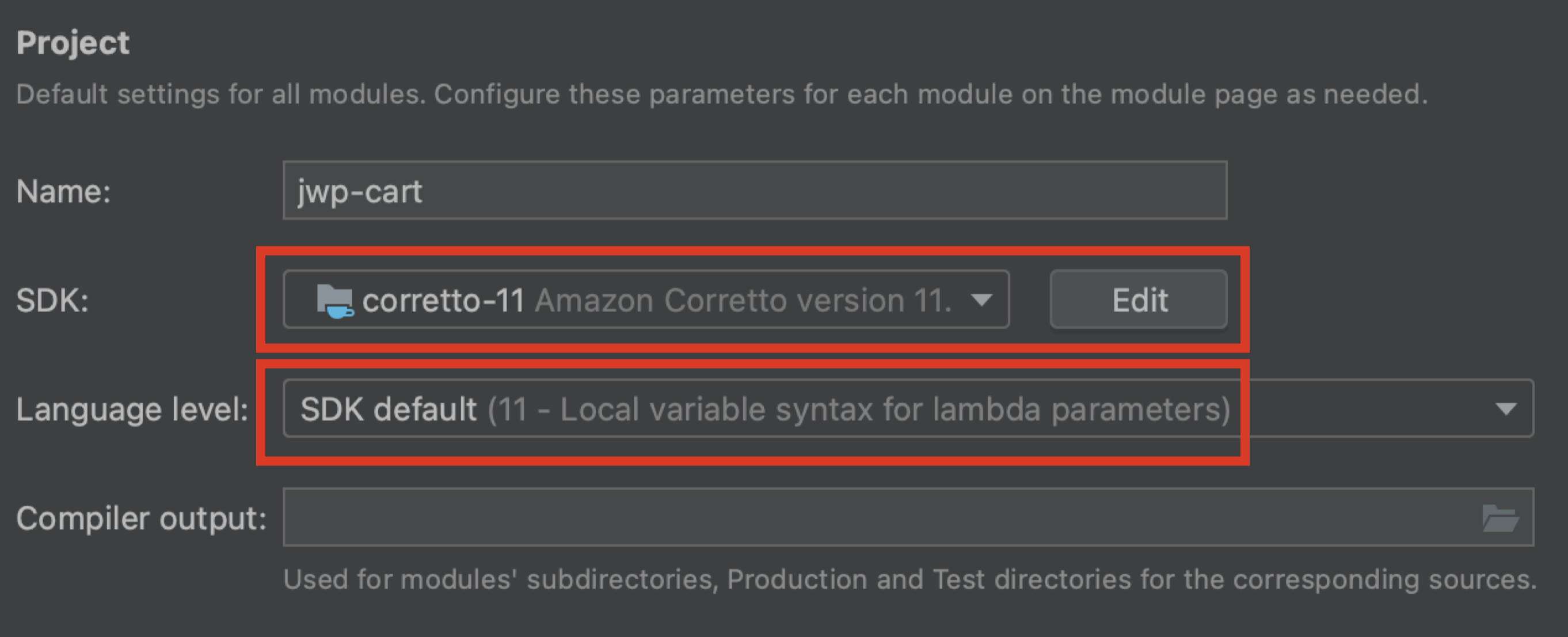Click the Name field containing jwp-cart
Image resolution: width=1568 pixels, height=637 pixels.
[753, 191]
